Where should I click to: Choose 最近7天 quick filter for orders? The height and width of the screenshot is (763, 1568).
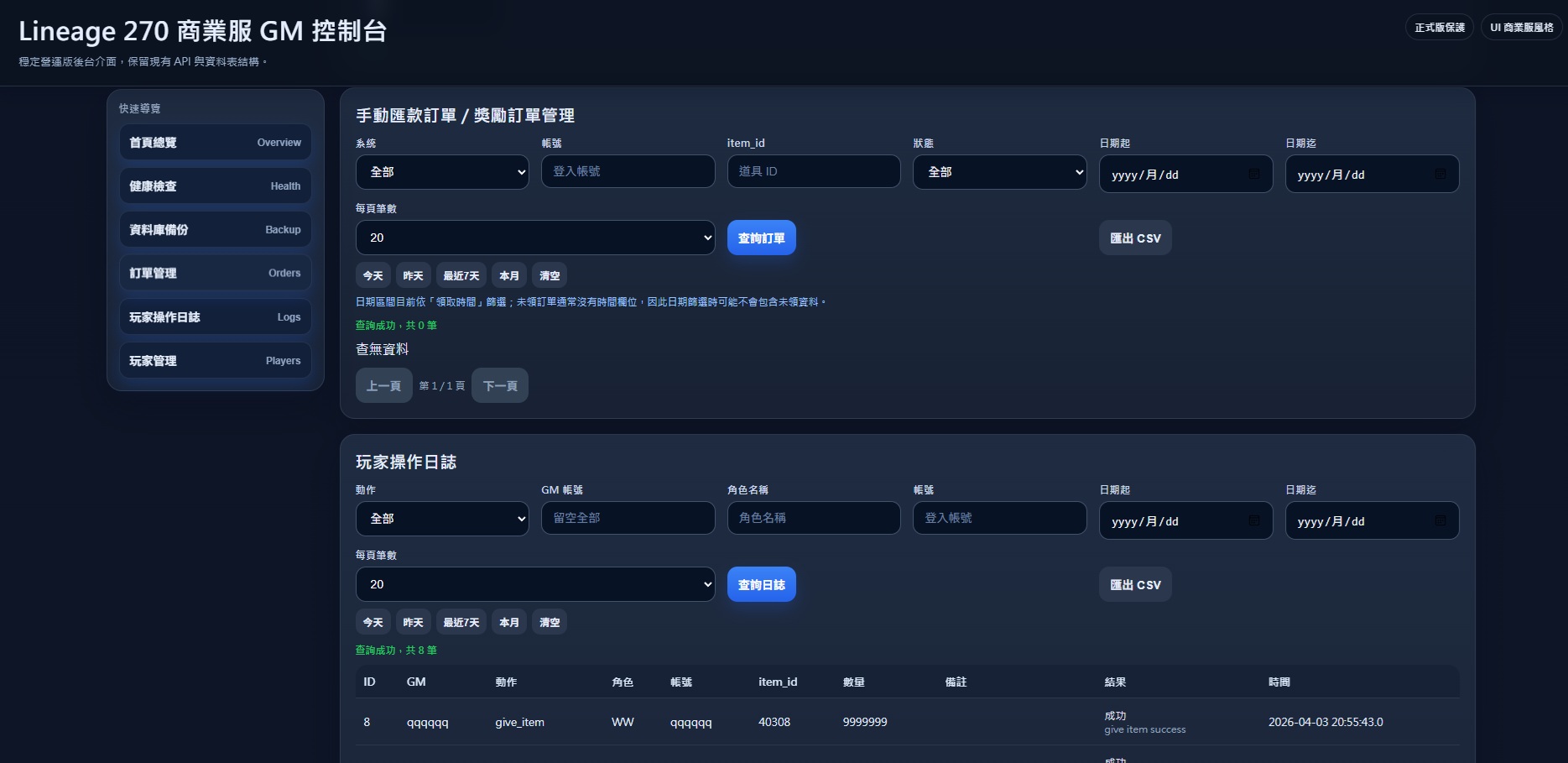tap(461, 275)
